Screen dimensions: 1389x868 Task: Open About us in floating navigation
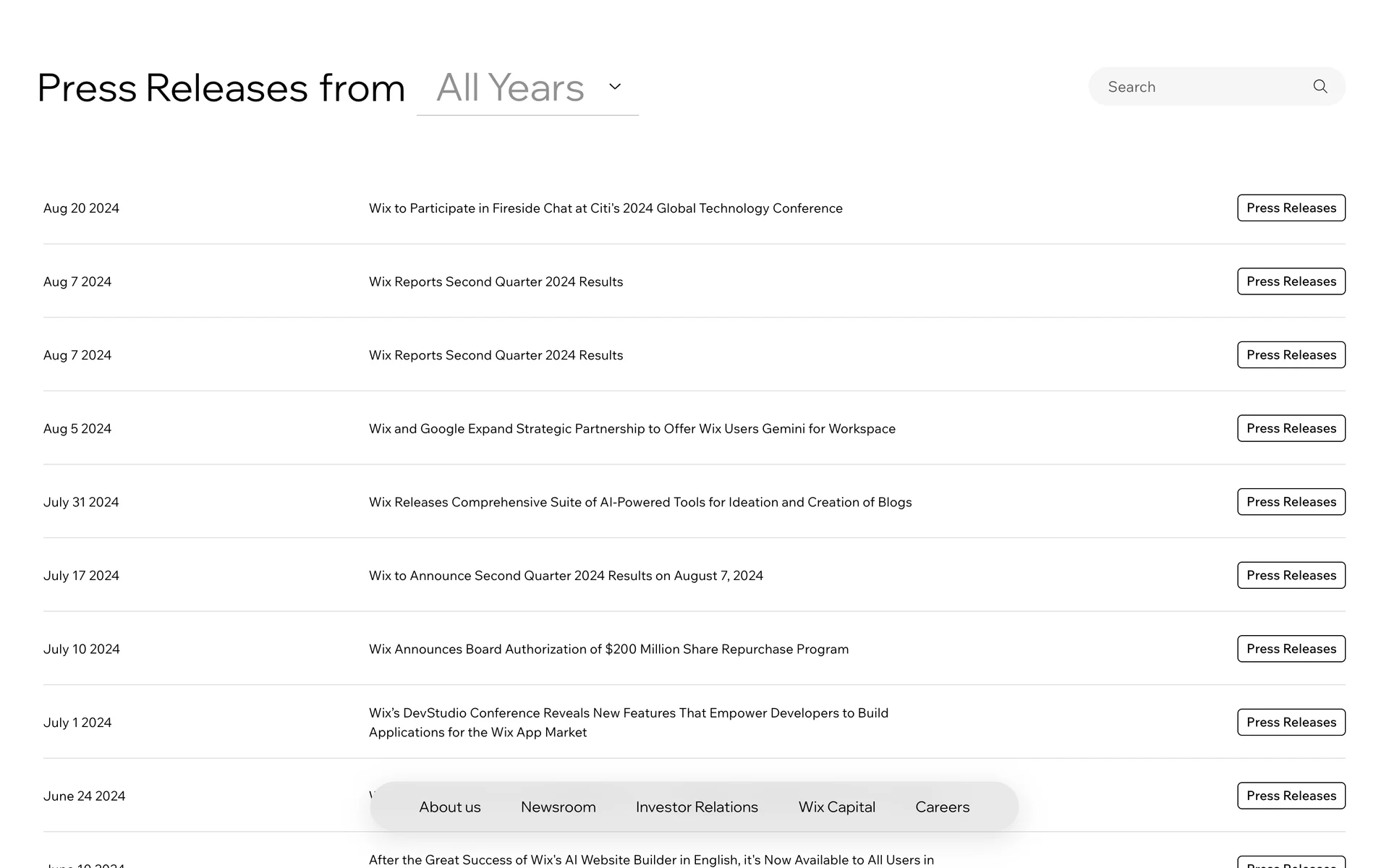450,807
